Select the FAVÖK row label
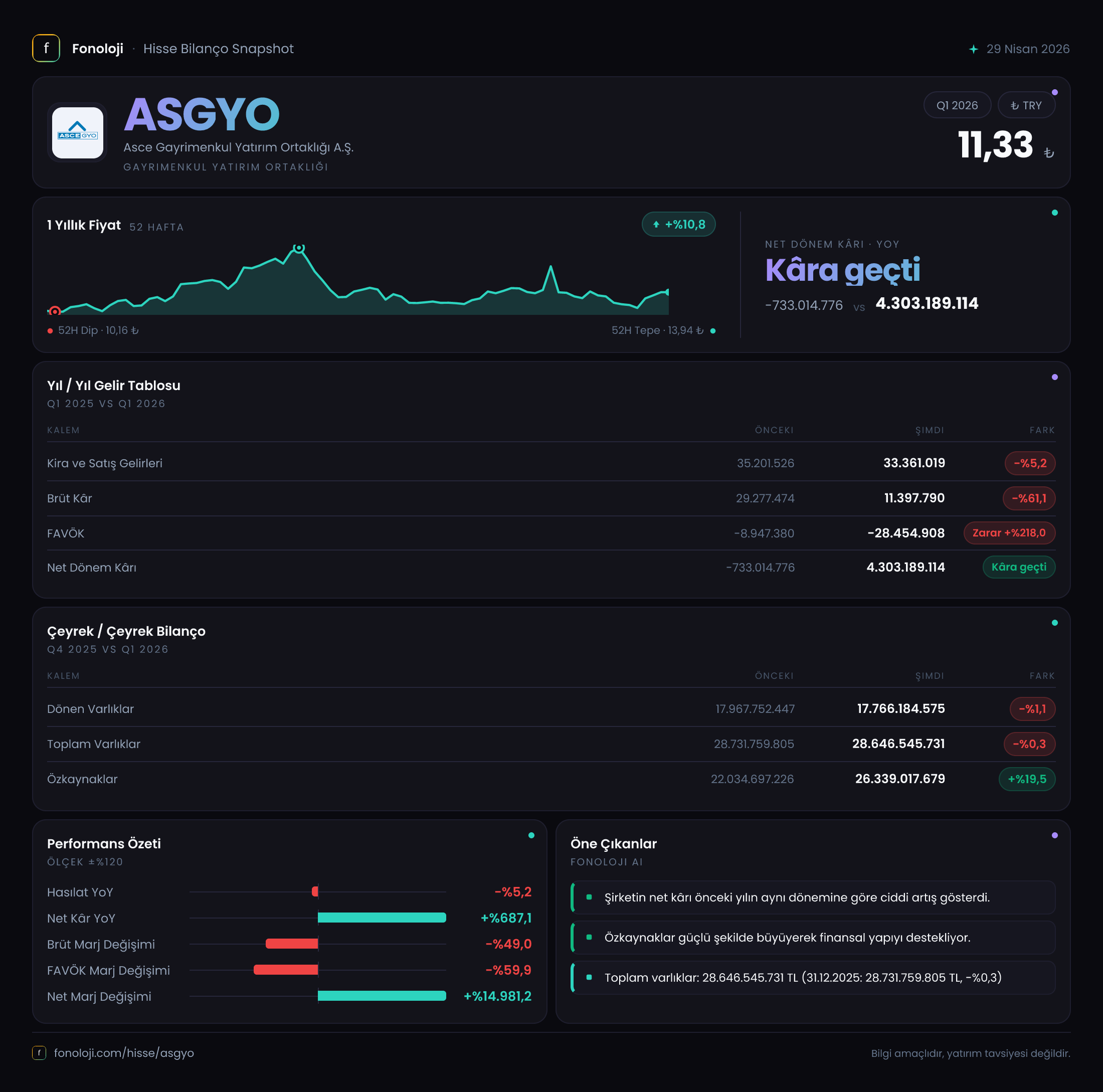1103x1092 pixels. pyautogui.click(x=66, y=533)
